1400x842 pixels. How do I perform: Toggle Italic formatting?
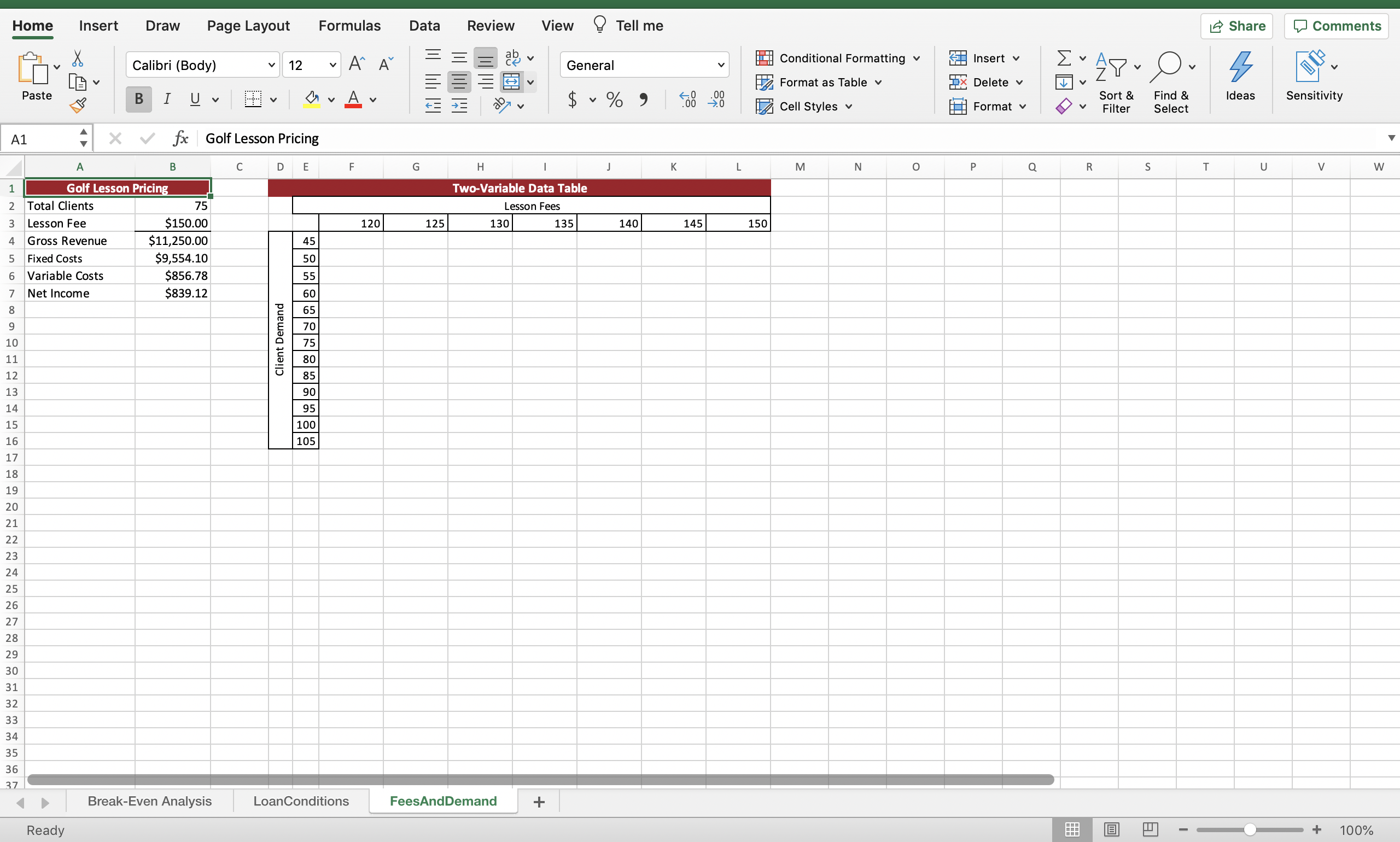click(167, 100)
